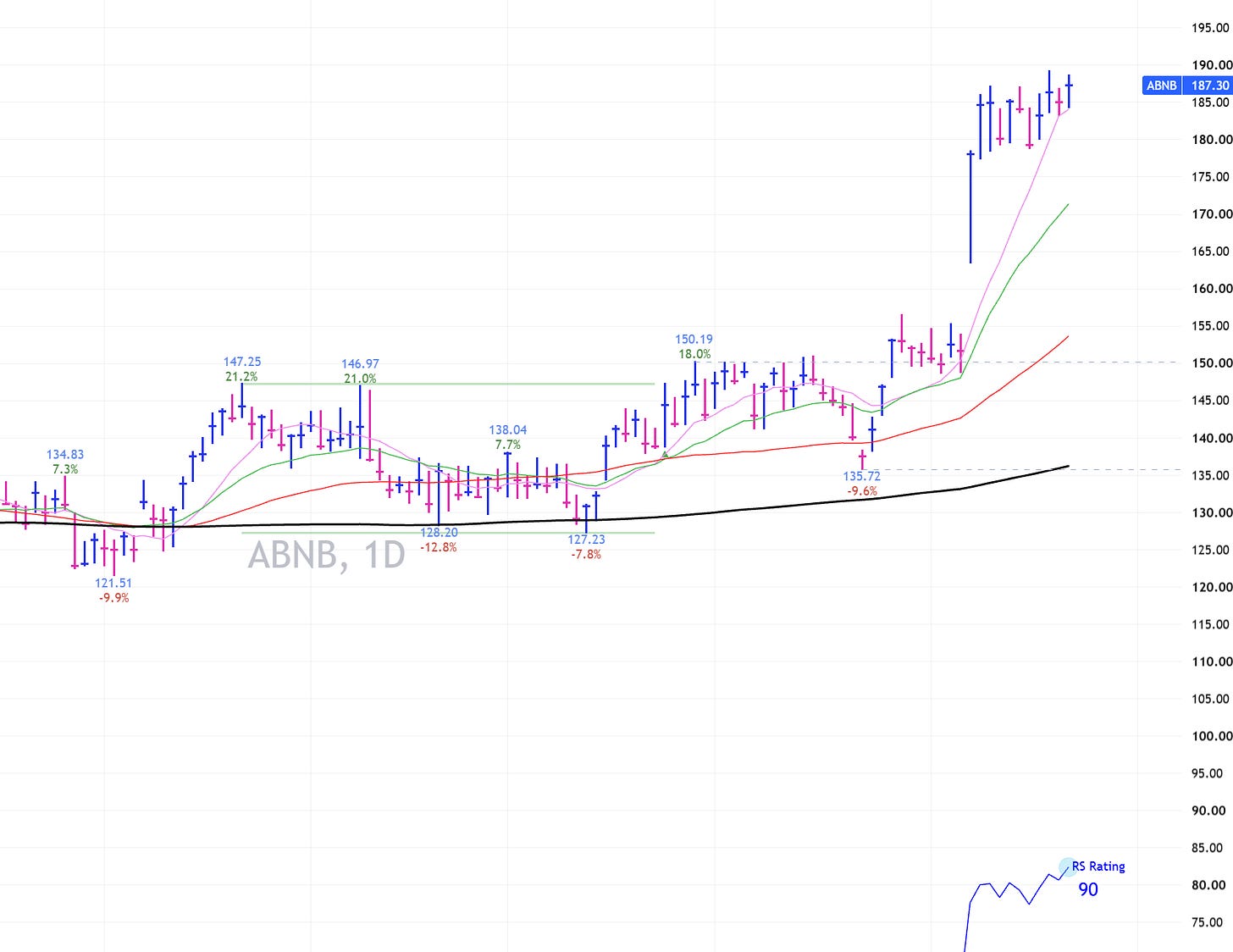Click the 145.00 price axis label
Image resolution: width=1233 pixels, height=952 pixels.
click(1210, 401)
